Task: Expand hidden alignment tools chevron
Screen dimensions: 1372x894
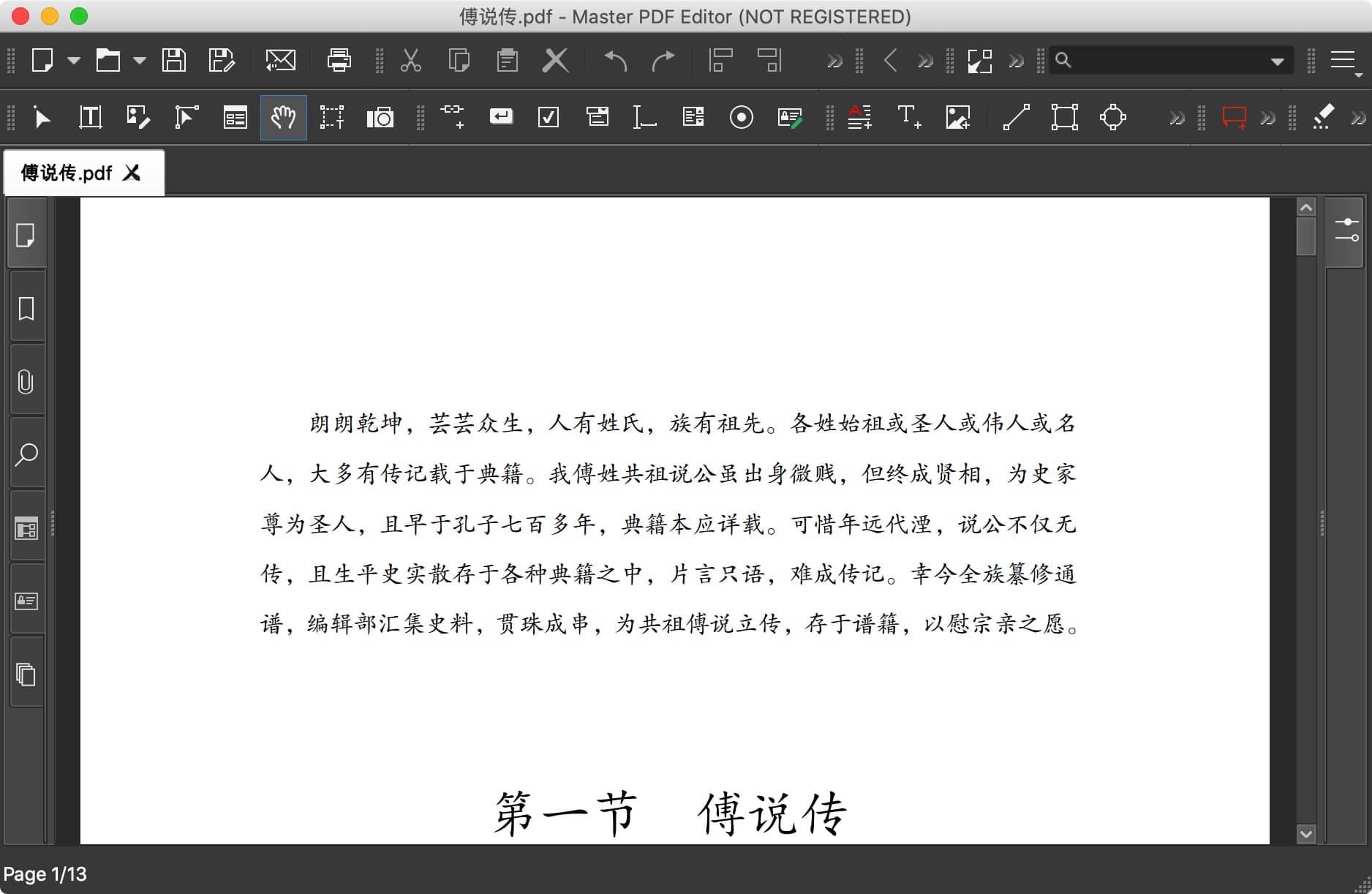Action: pyautogui.click(x=834, y=61)
